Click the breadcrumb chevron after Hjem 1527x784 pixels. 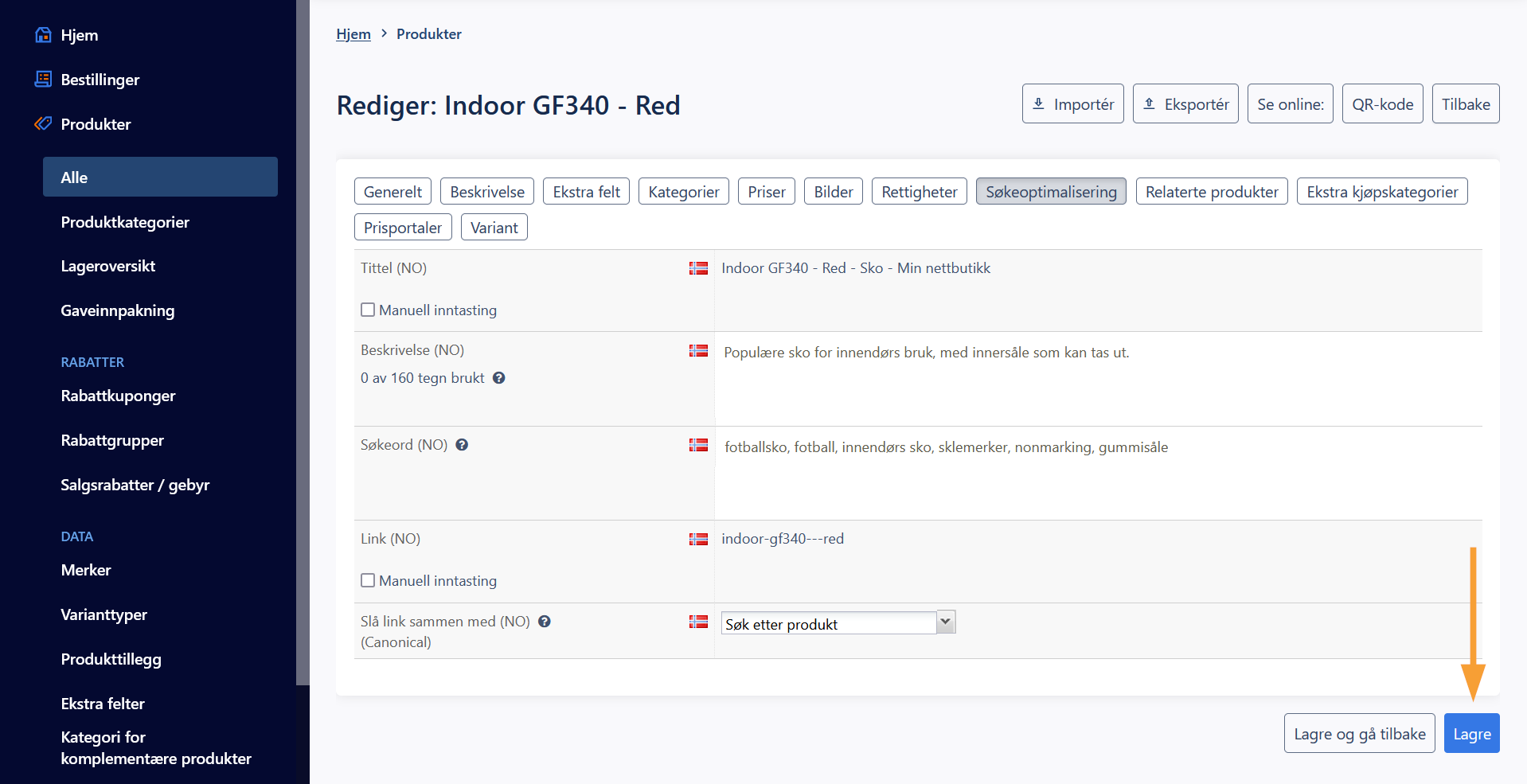coord(384,33)
